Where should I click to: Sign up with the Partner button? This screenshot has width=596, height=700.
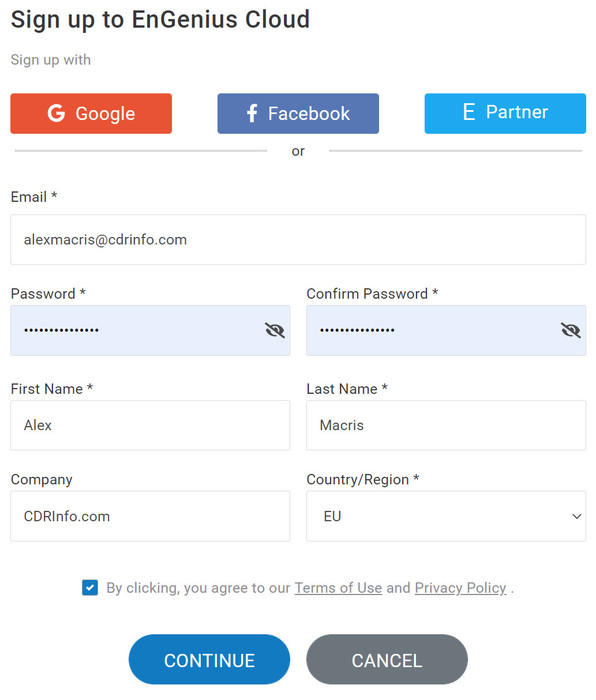coord(505,113)
